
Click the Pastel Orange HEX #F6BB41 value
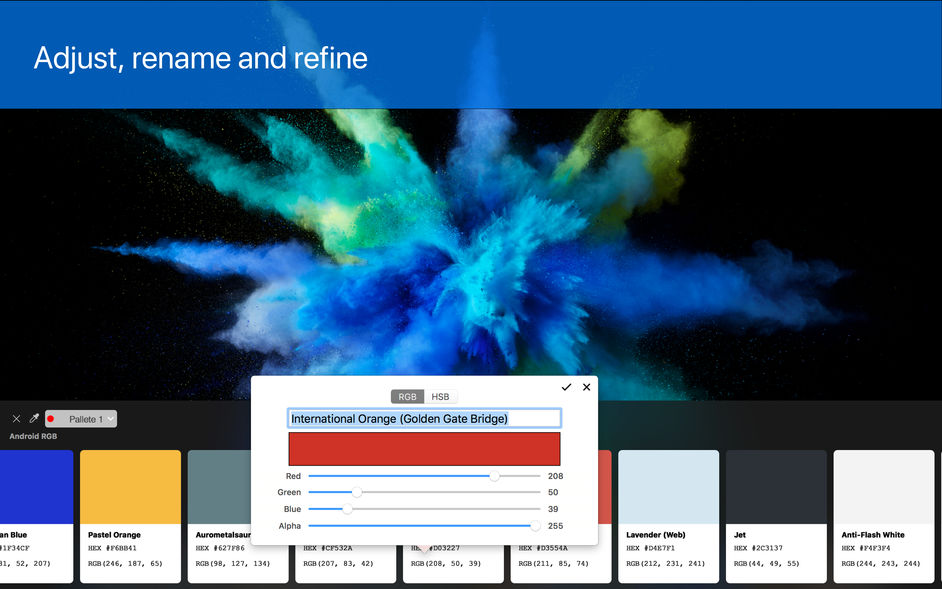[x=112, y=548]
